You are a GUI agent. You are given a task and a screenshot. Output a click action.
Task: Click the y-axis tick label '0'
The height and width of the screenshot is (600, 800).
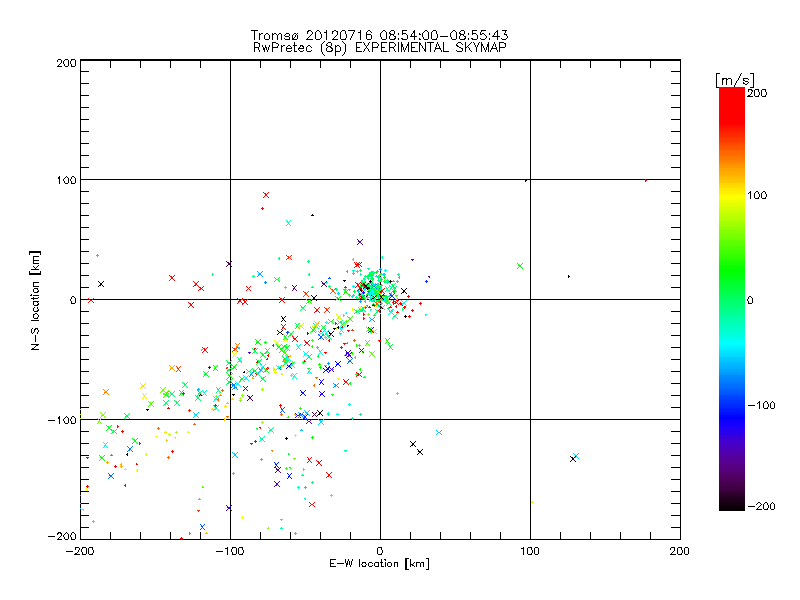pyautogui.click(x=73, y=300)
